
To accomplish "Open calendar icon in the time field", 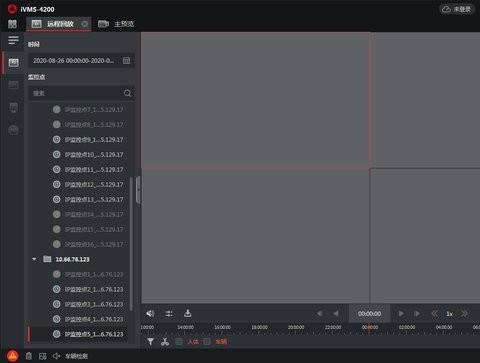I will [126, 61].
